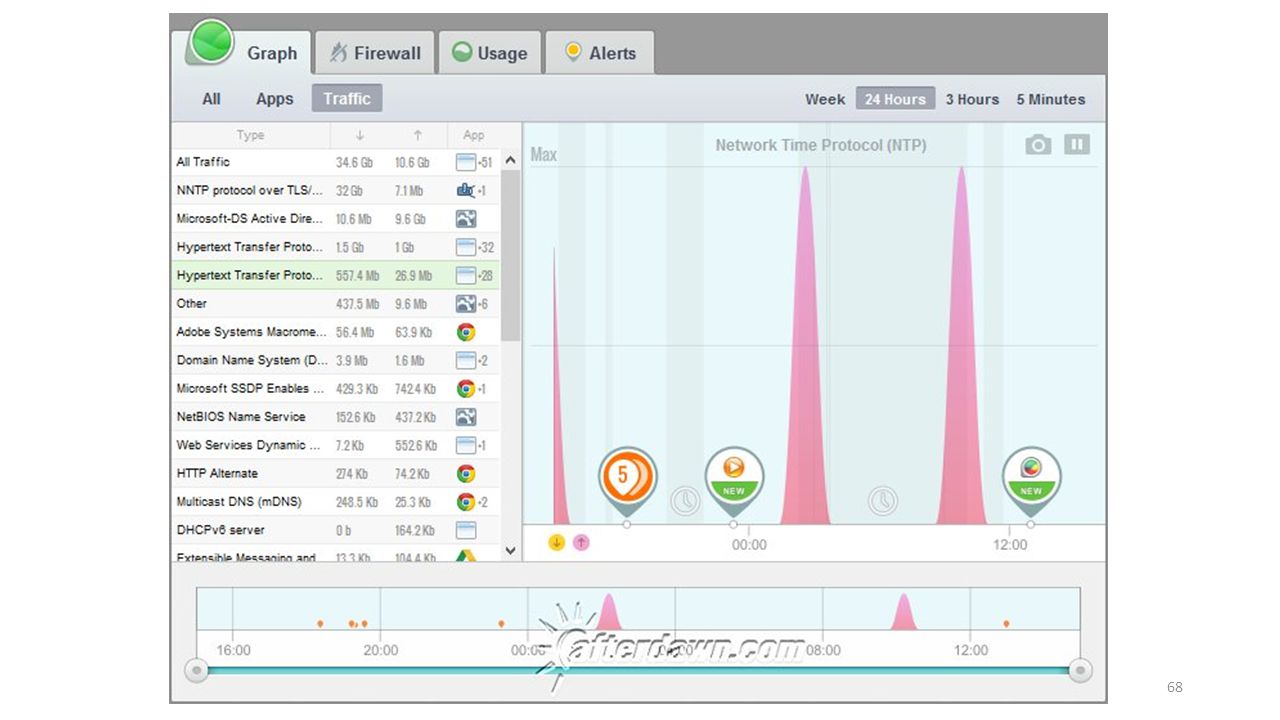Take a graph snapshot with camera icon
The image size is (1280, 720).
[x=1038, y=145]
